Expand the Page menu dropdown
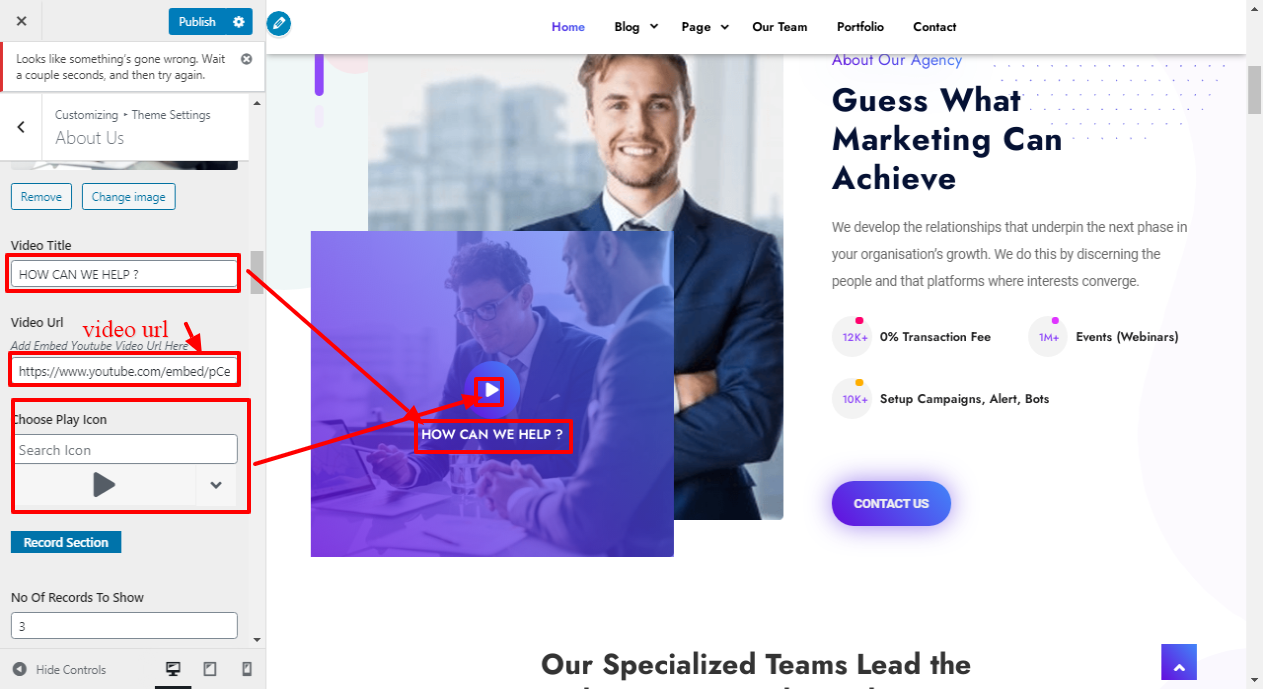Image resolution: width=1263 pixels, height=689 pixels. (x=705, y=27)
